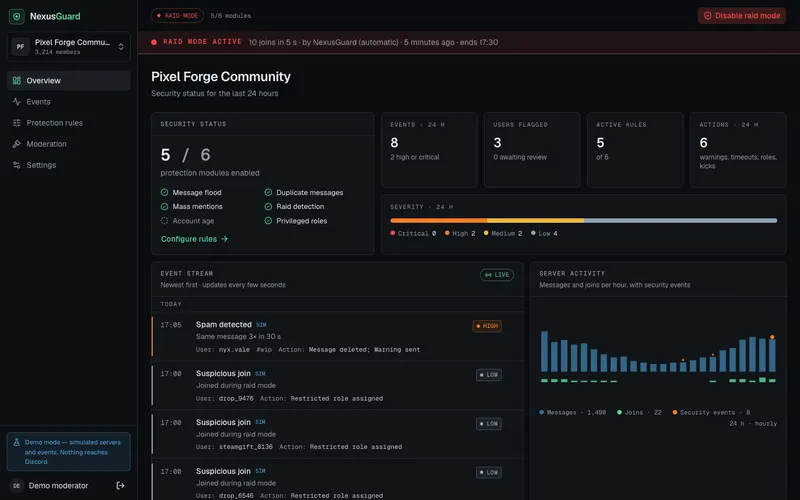Click the Message flood check icon
800x500 pixels.
click(x=164, y=192)
